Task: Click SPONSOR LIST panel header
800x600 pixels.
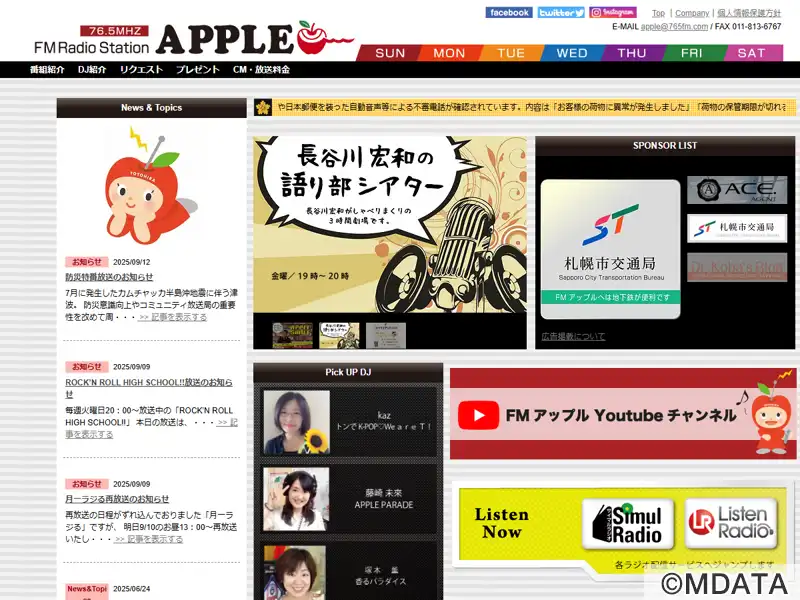Action: (x=665, y=145)
